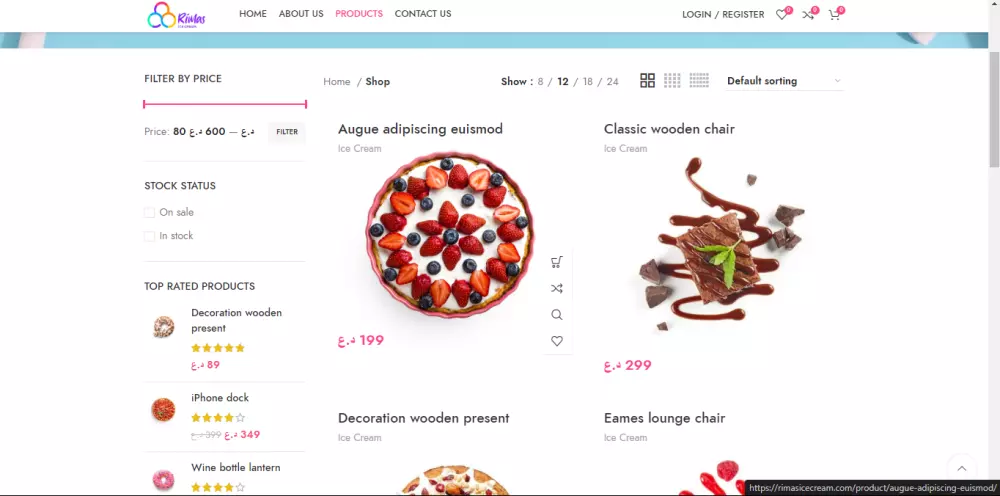The width and height of the screenshot is (1000, 496).
Task: Open the Default sorting dropdown
Action: (x=784, y=81)
